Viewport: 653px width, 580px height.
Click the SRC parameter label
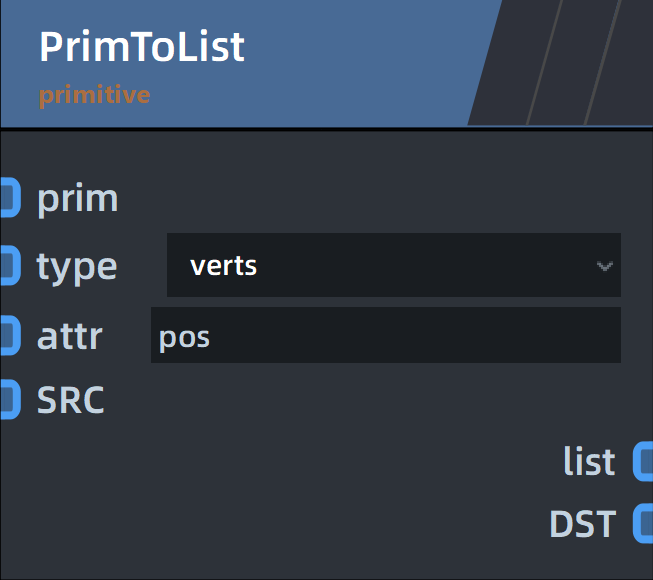pyautogui.click(x=70, y=400)
